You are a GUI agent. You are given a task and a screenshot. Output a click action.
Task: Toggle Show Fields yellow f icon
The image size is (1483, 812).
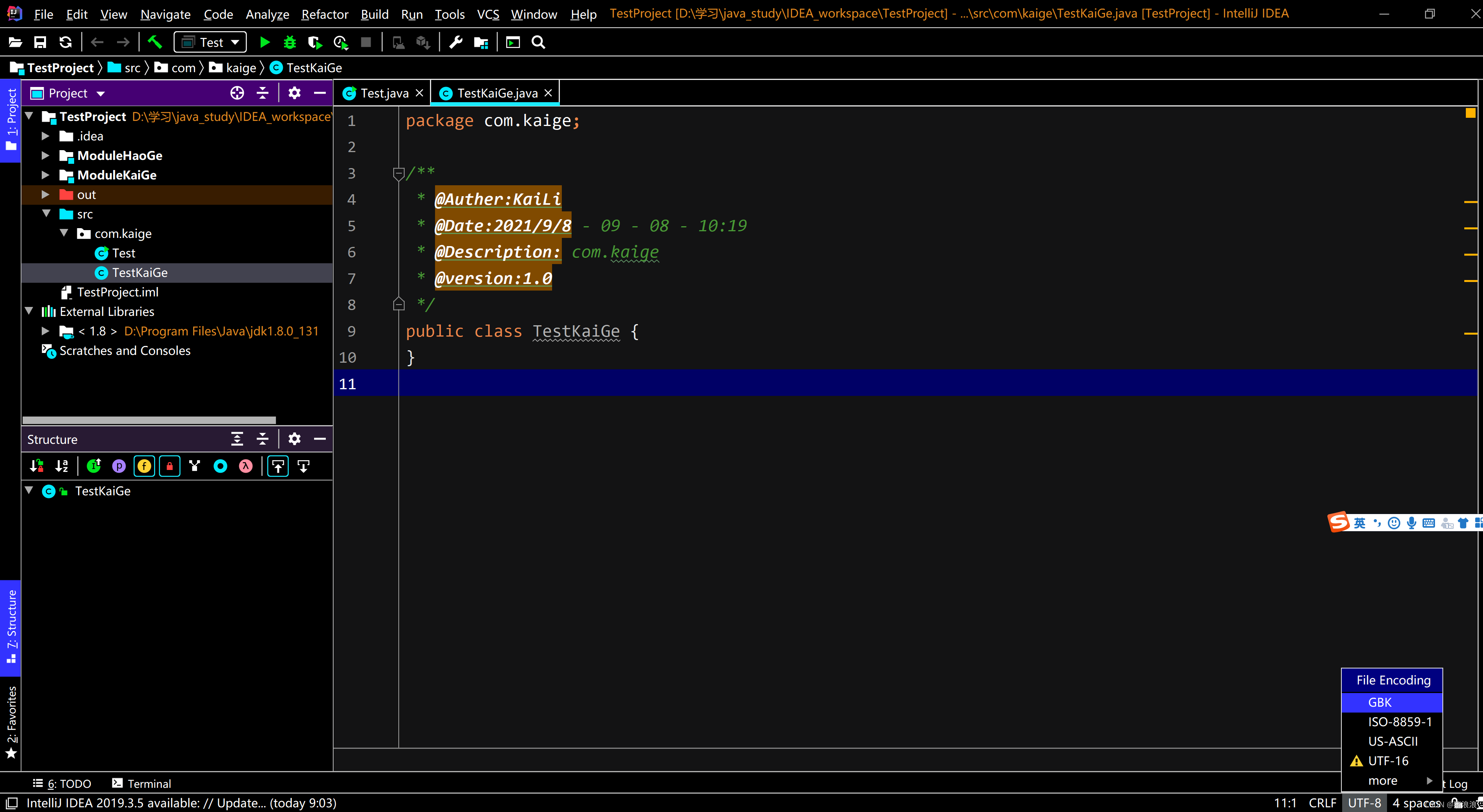pos(144,466)
